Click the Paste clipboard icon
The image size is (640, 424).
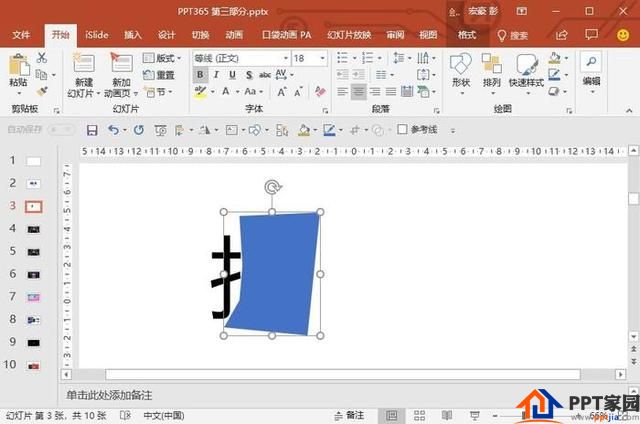(x=19, y=64)
